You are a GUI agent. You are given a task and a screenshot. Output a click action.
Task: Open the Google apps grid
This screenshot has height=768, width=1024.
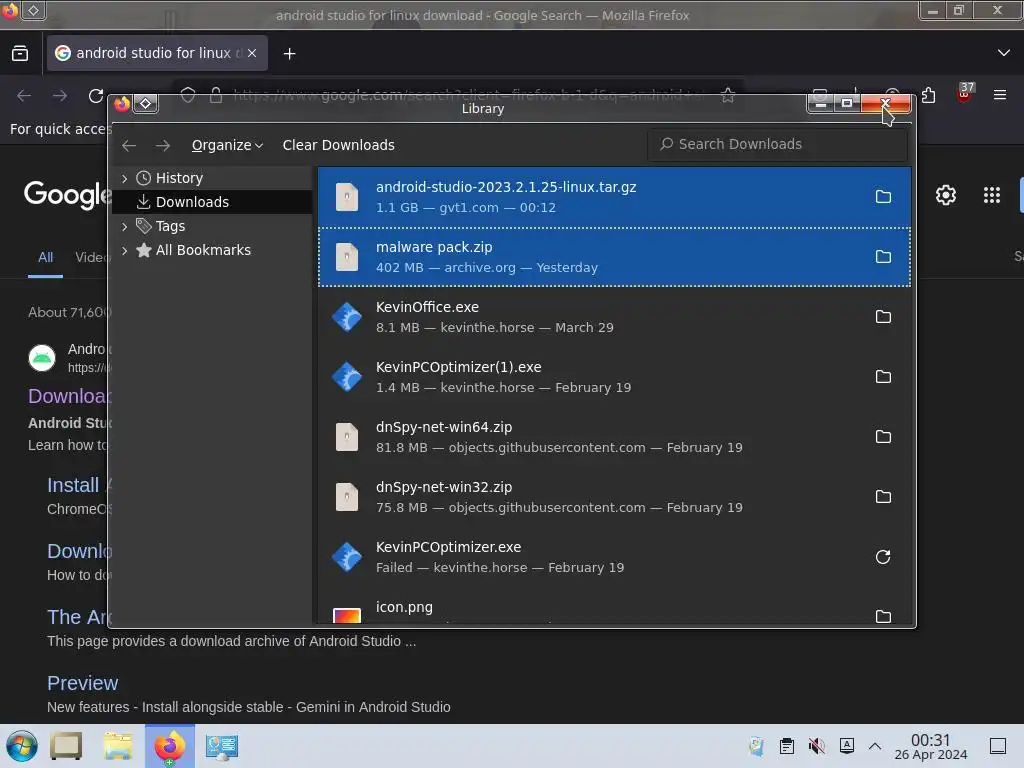point(991,195)
